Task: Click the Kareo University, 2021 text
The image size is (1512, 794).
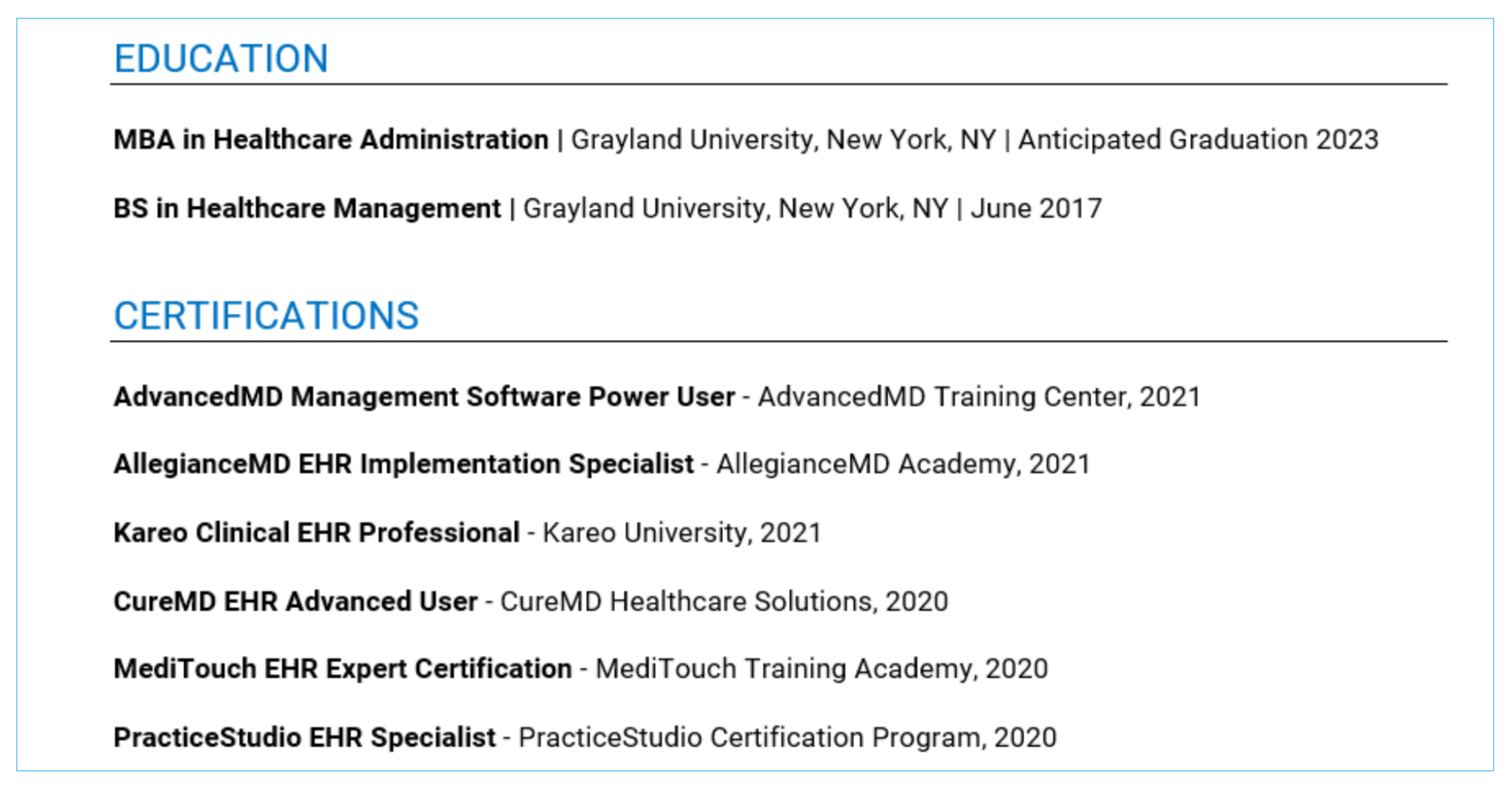Action: click(x=682, y=533)
